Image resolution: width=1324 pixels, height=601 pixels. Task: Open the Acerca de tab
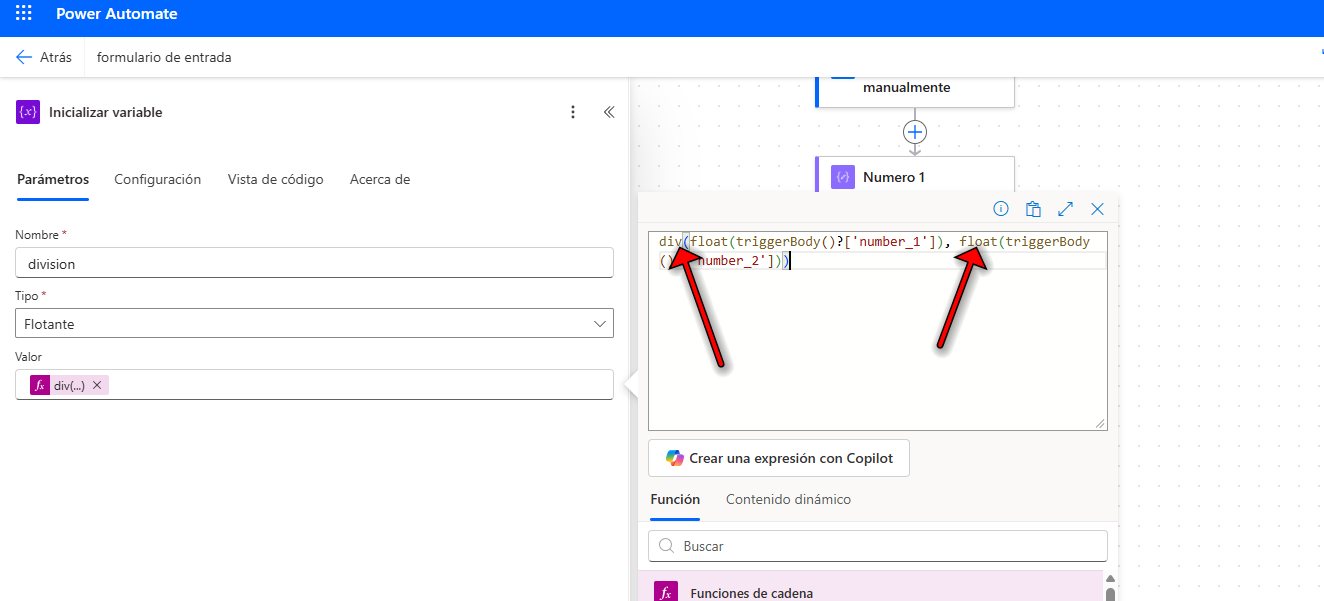point(380,180)
